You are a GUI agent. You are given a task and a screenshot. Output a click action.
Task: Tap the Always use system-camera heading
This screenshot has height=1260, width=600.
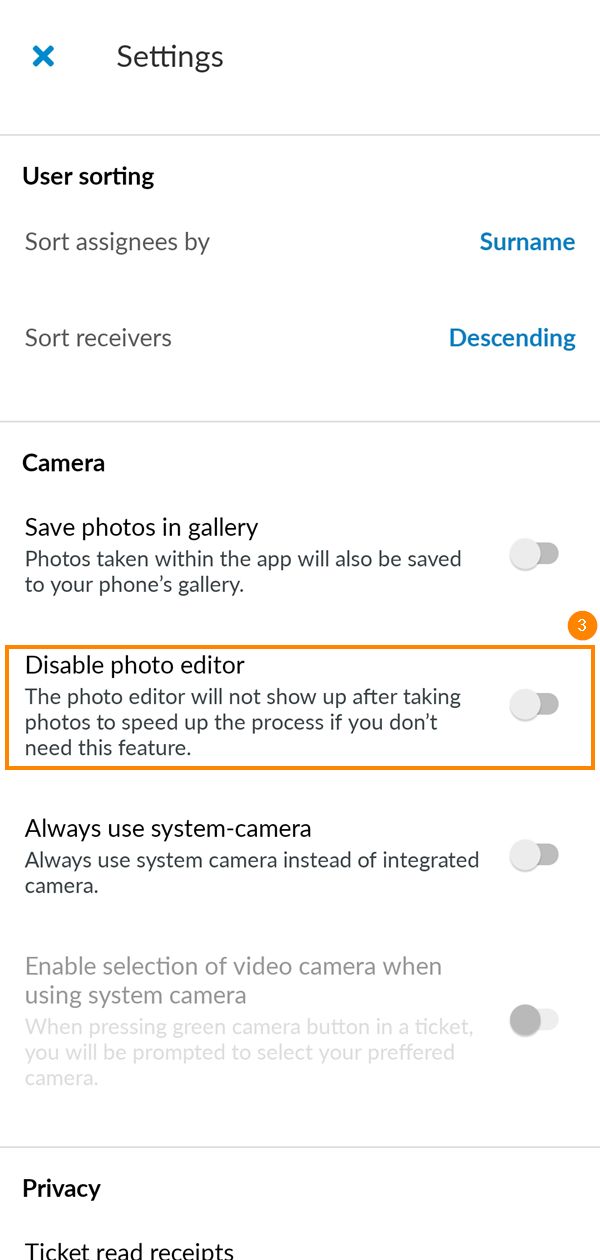(168, 829)
